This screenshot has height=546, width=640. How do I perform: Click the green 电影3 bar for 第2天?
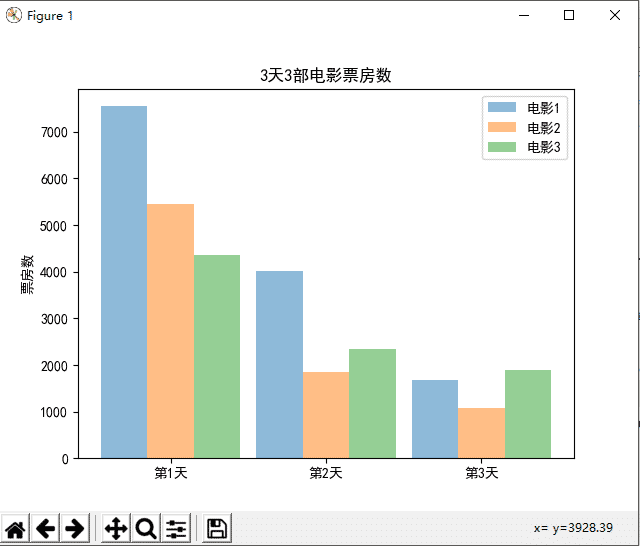(x=373, y=404)
